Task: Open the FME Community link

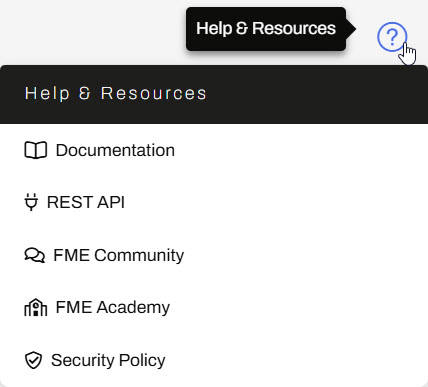Action: tap(214, 255)
